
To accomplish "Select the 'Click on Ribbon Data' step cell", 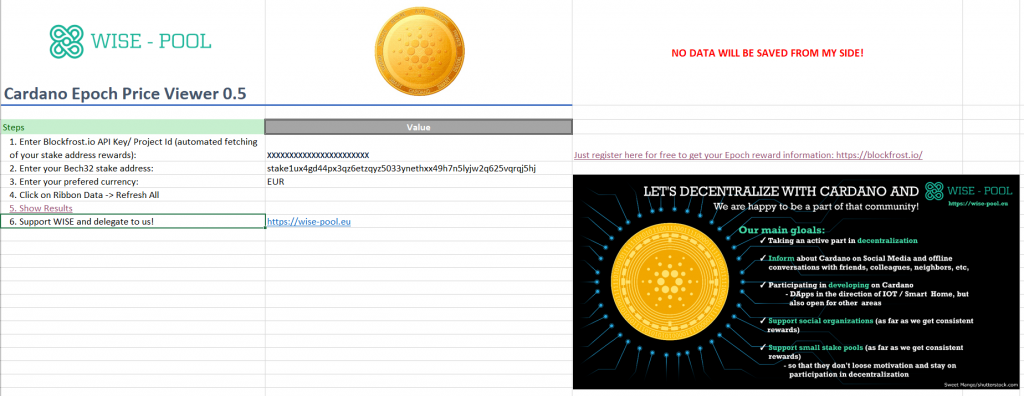I will 133,195.
